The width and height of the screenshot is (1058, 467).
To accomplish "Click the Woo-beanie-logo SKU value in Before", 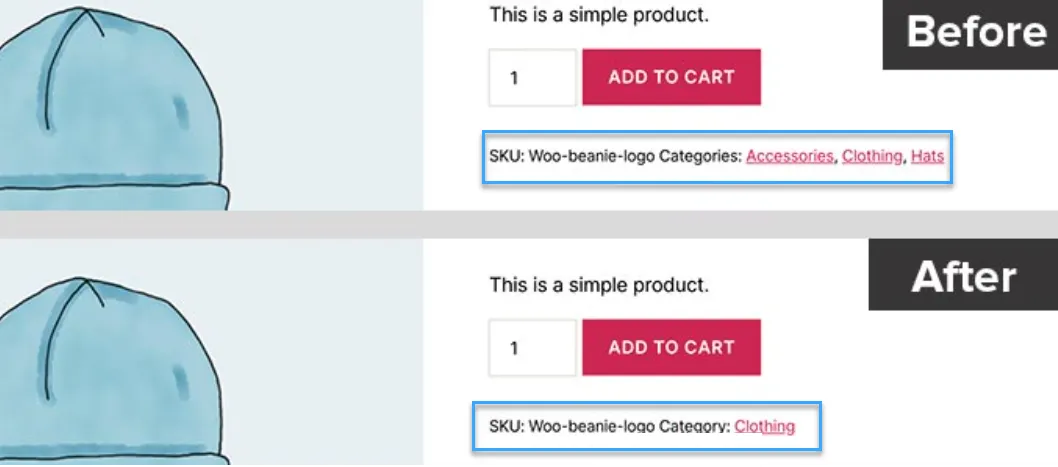I will click(x=591, y=156).
